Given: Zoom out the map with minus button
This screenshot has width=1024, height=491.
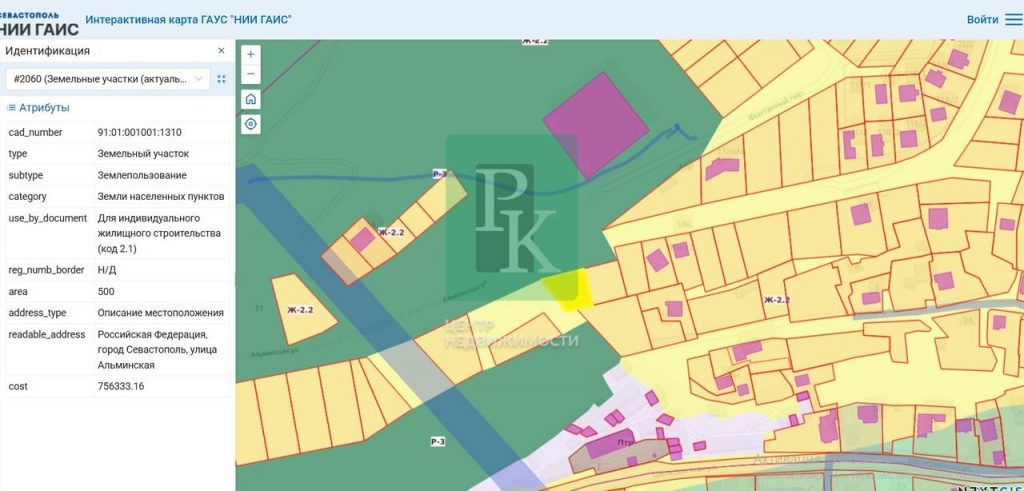Looking at the screenshot, I should click(x=250, y=74).
